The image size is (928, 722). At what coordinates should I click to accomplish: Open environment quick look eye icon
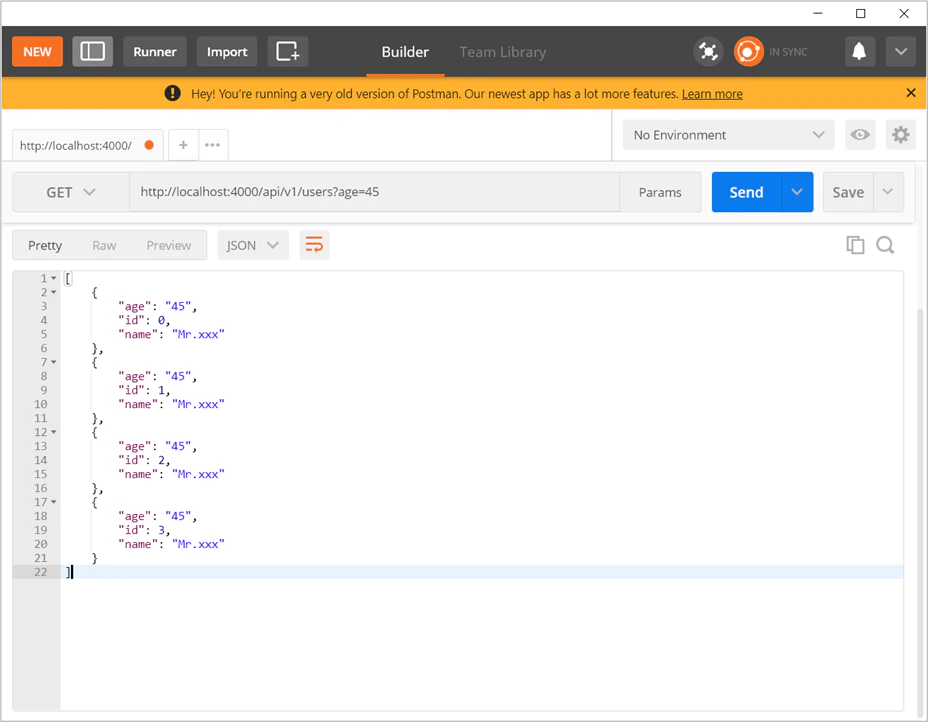point(859,135)
